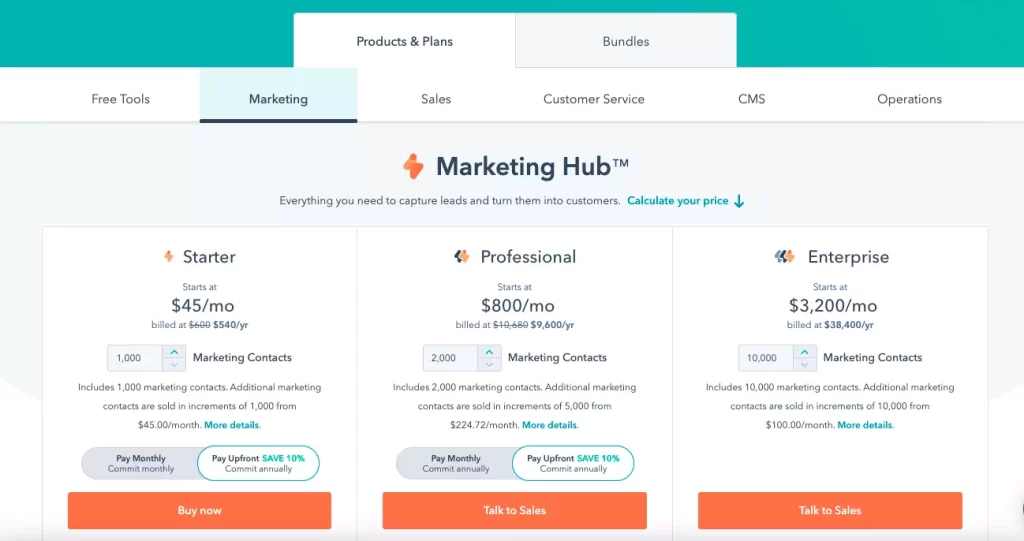Screen dimensions: 1024x541
Task: Click the Enterprise marketing contacts number field
Action: coord(766,358)
